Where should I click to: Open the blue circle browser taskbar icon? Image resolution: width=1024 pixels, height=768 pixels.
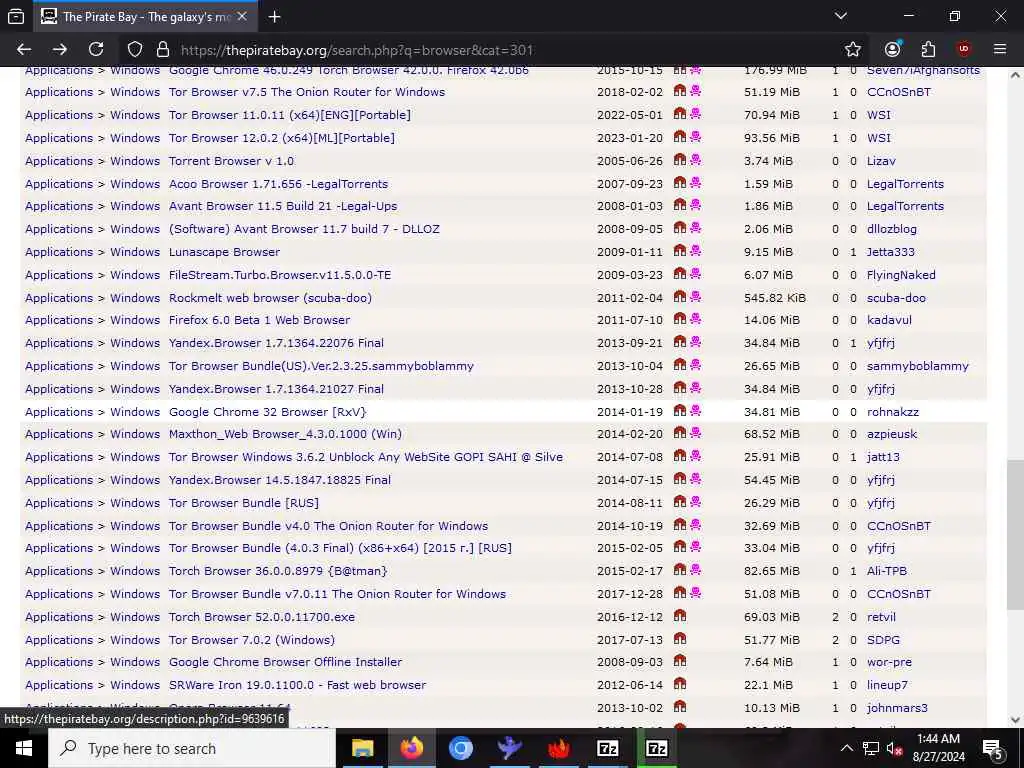pos(460,748)
